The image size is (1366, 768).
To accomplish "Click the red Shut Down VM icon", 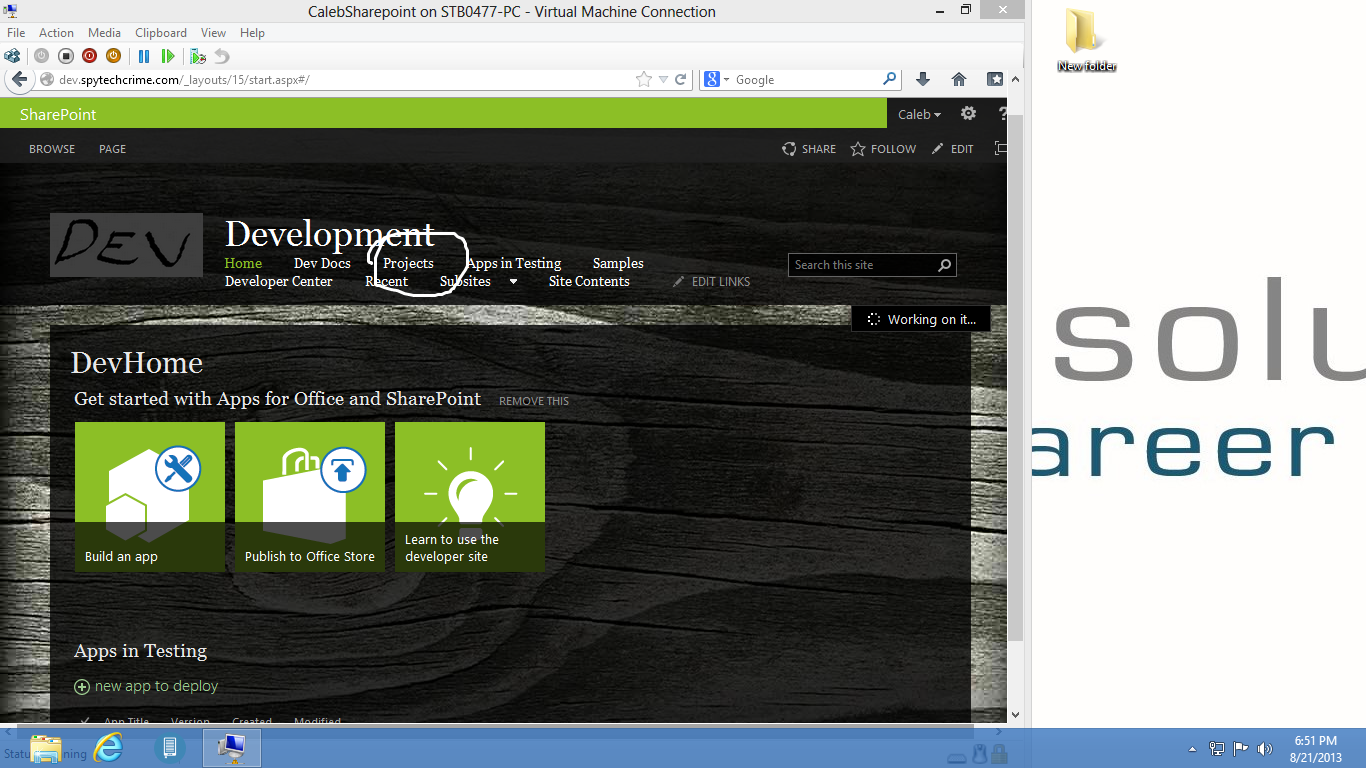I will click(90, 56).
